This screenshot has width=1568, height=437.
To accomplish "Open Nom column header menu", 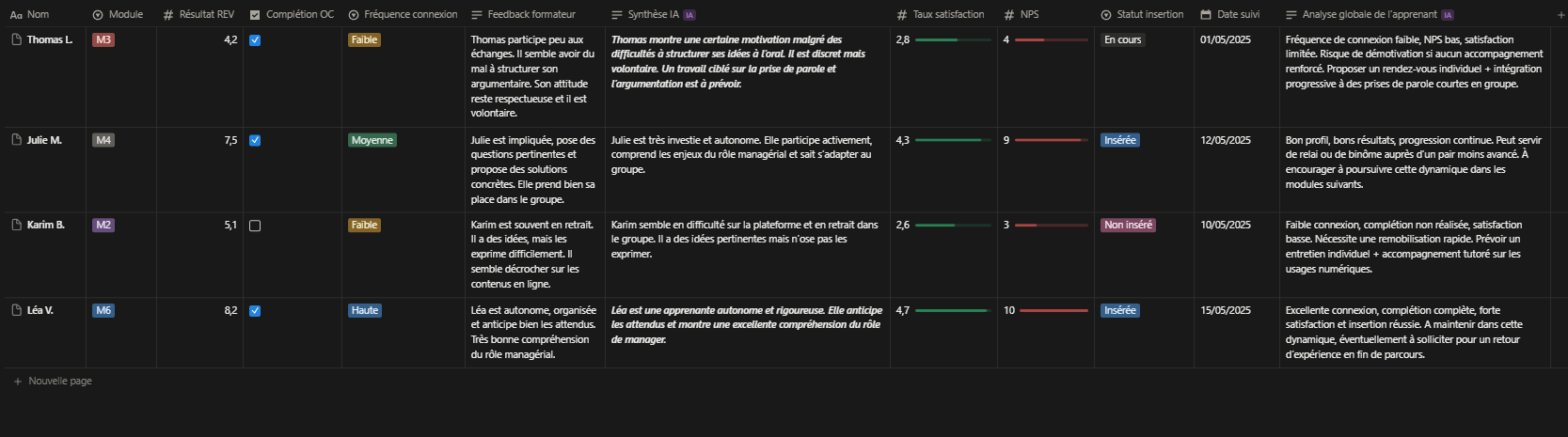I will 29,15.
